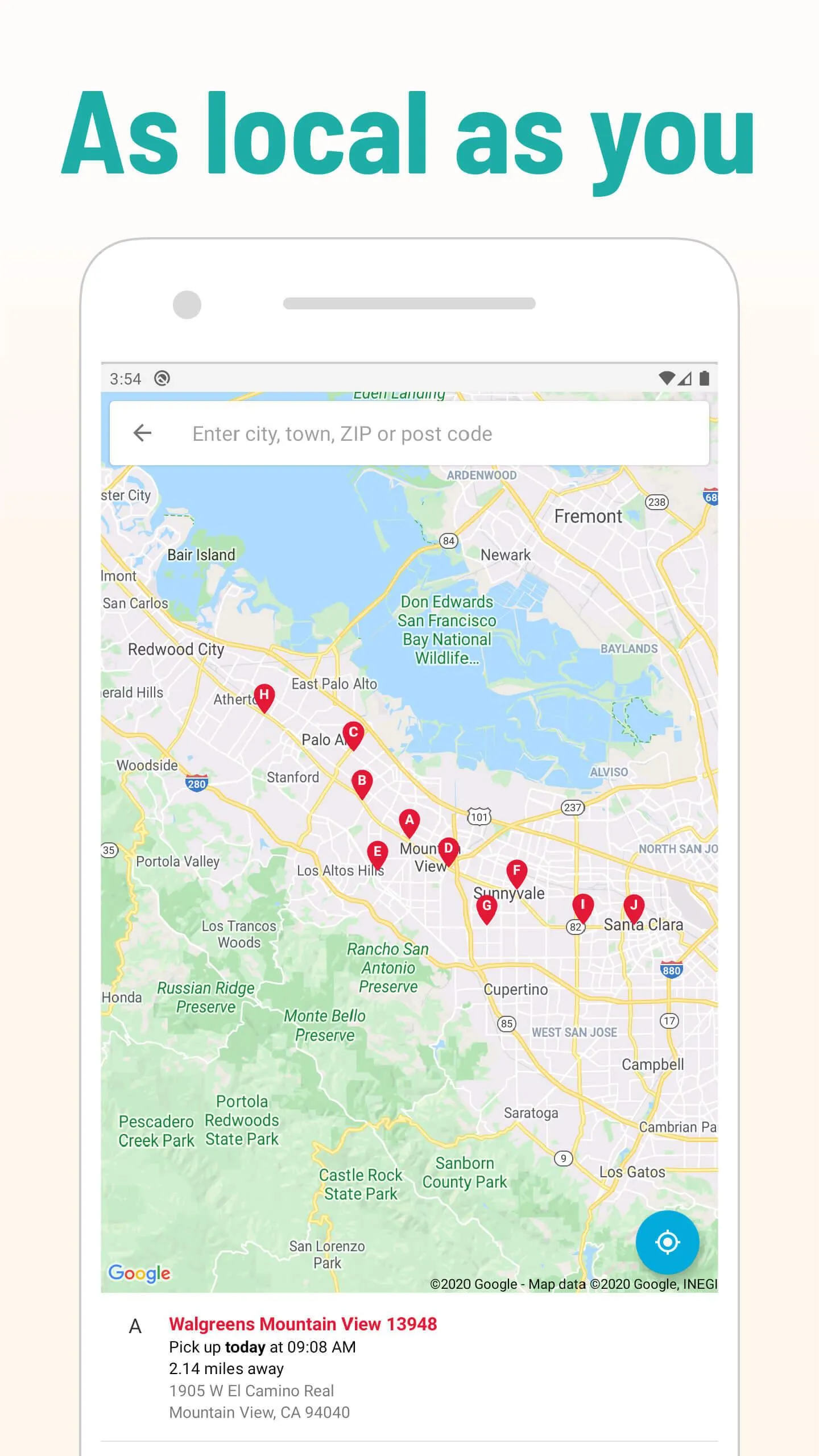Tap the Saratoga label on map
This screenshot has height=1456, width=819.
[531, 1113]
